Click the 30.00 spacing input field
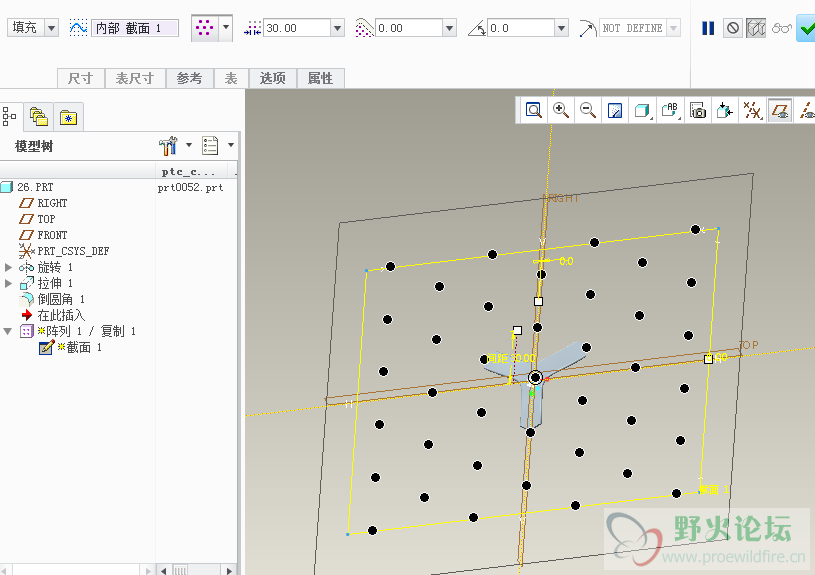Viewport: 815px width, 575px height. click(295, 29)
